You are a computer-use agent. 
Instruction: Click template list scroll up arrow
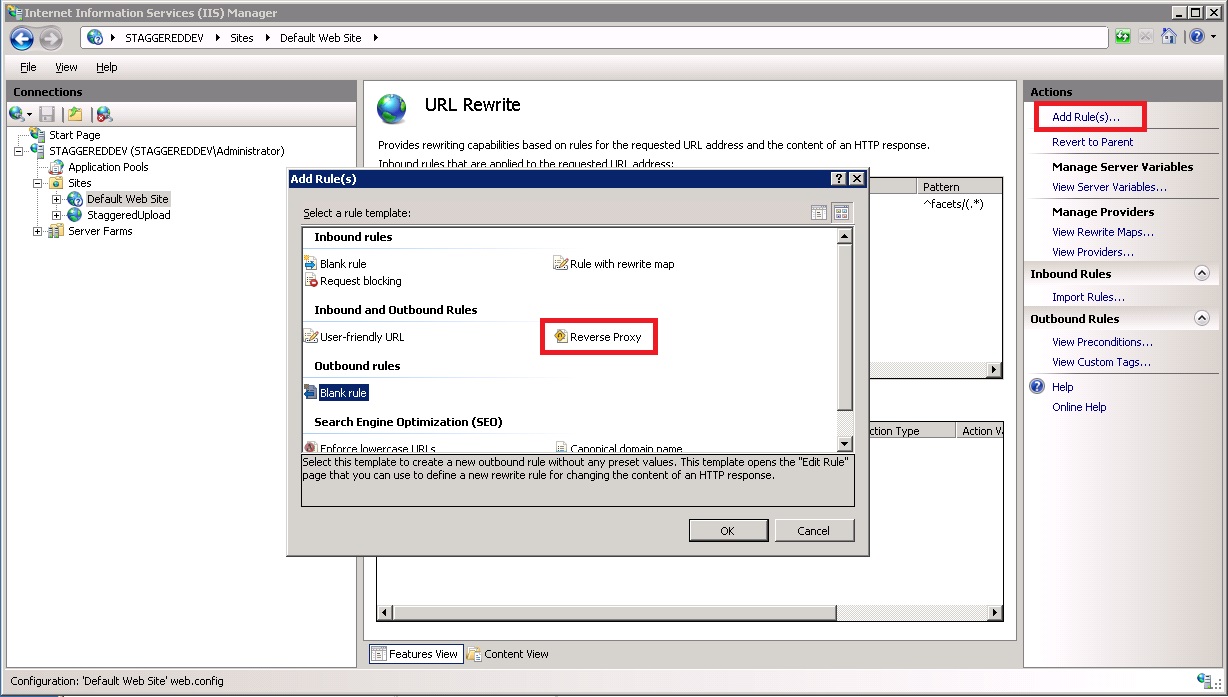tap(845, 237)
